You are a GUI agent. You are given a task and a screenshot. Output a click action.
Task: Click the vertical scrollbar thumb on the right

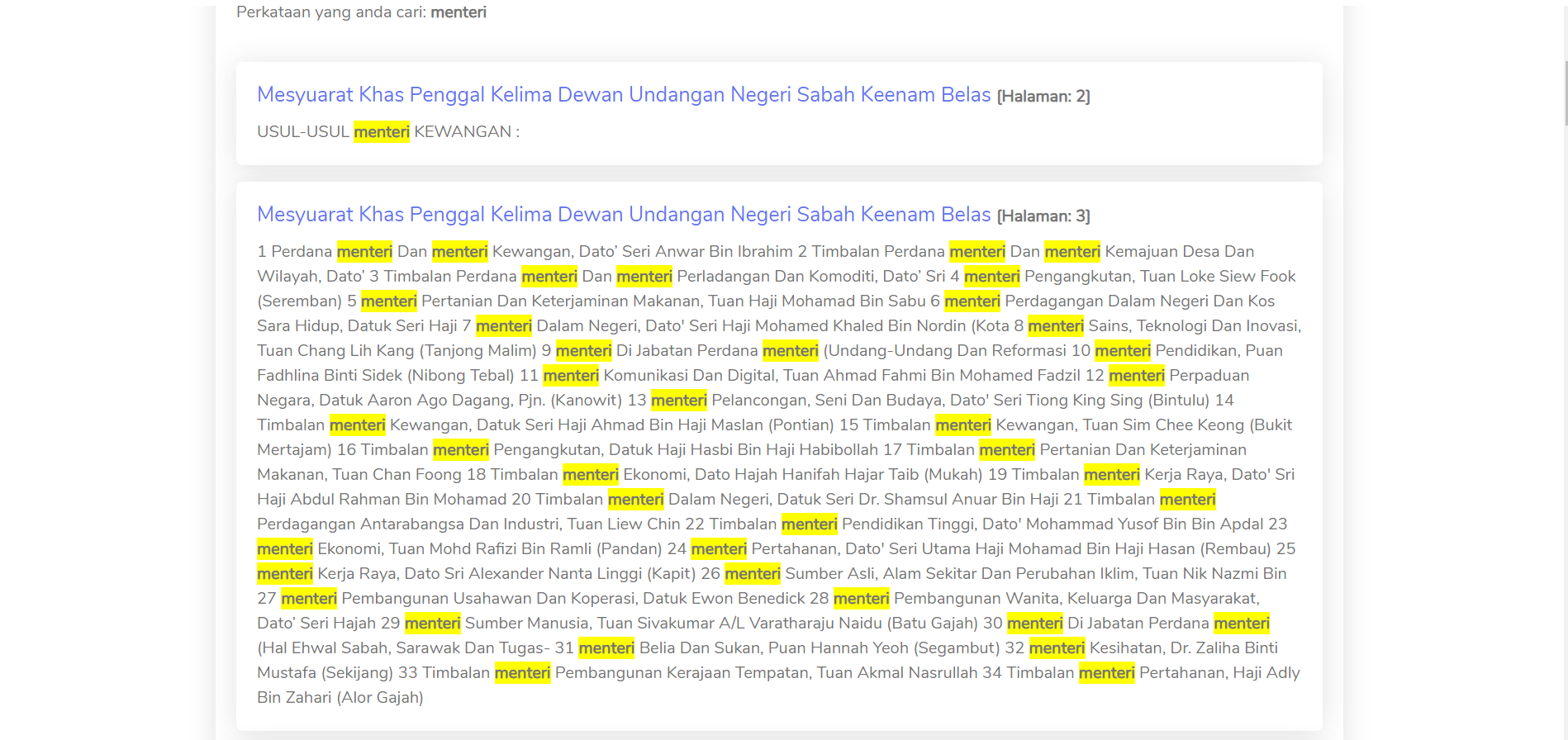coord(1565,91)
